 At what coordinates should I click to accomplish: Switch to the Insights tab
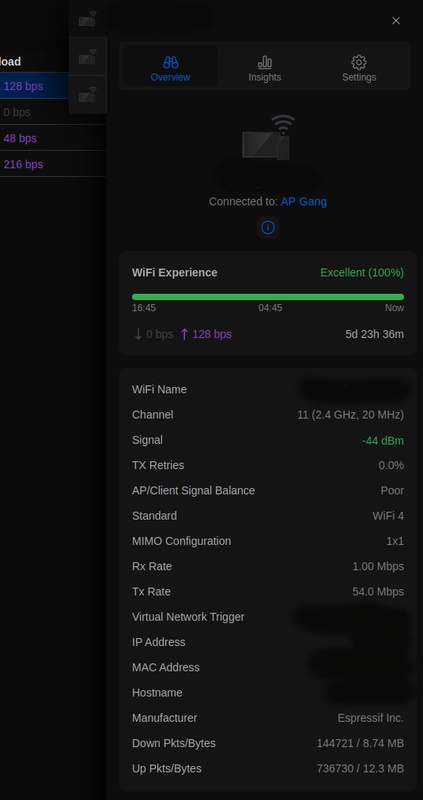[x=264, y=69]
